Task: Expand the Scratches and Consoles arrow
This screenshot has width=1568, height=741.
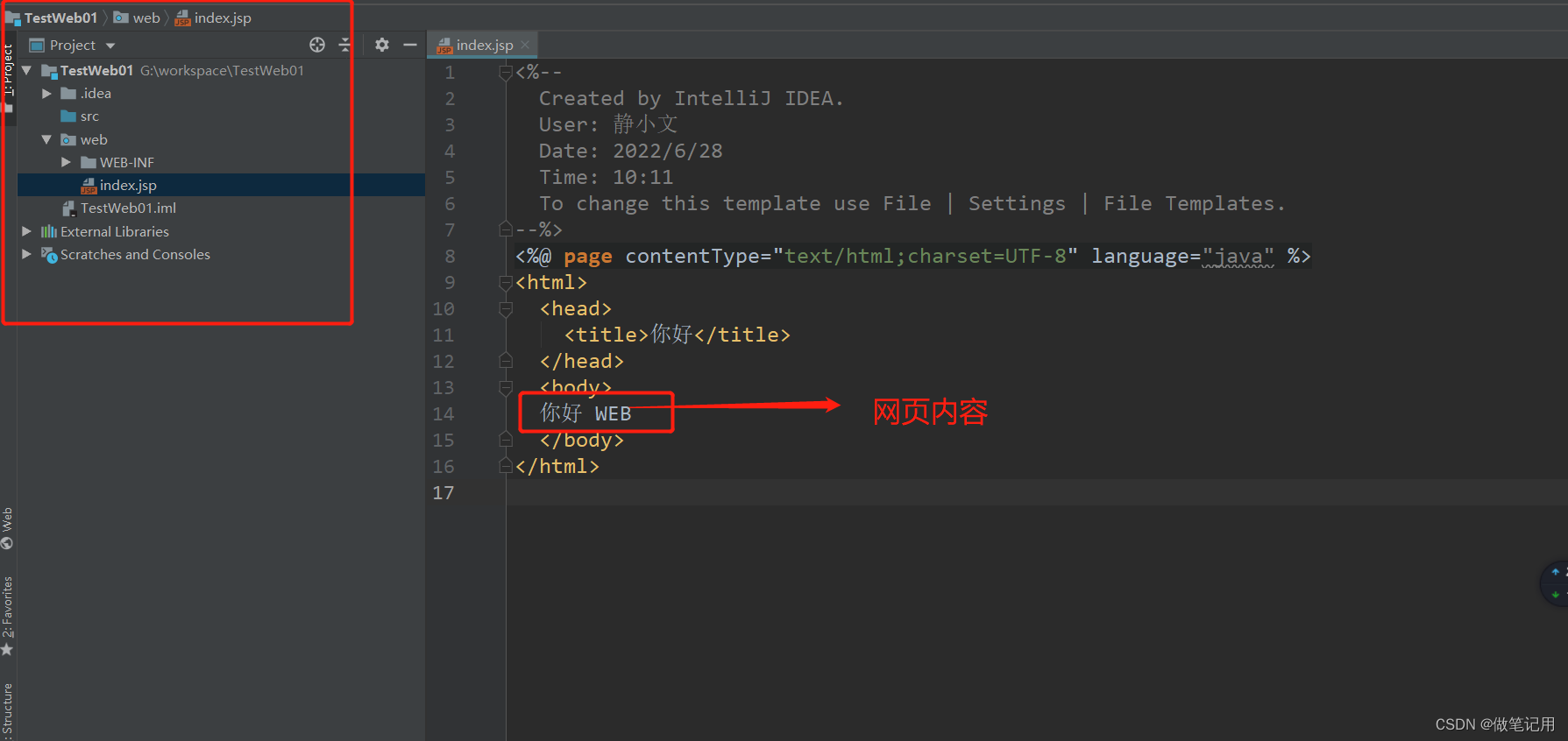Action: click(x=26, y=254)
